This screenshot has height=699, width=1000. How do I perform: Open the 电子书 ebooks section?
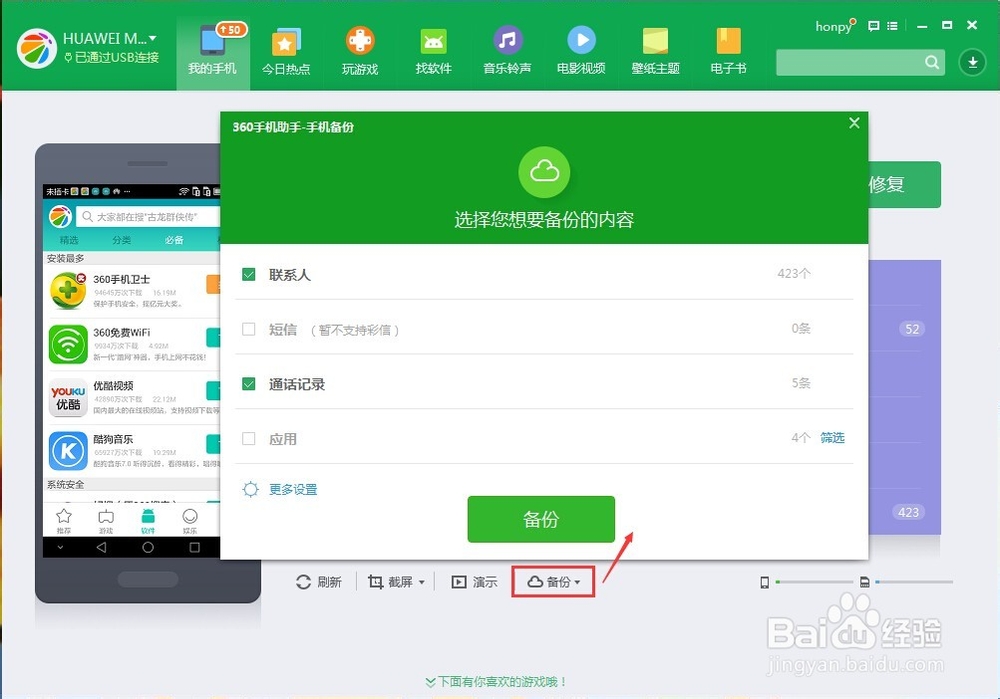pos(727,45)
